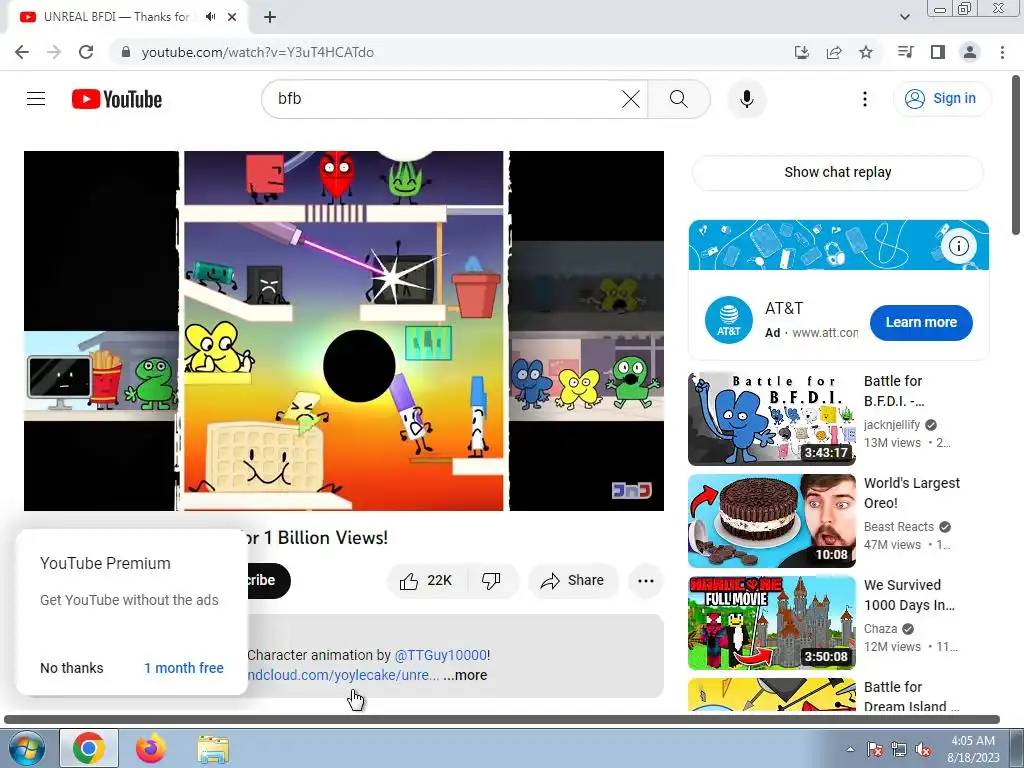This screenshot has width=1024, height=768.
Task: Click the install/download page icon
Action: tap(802, 52)
